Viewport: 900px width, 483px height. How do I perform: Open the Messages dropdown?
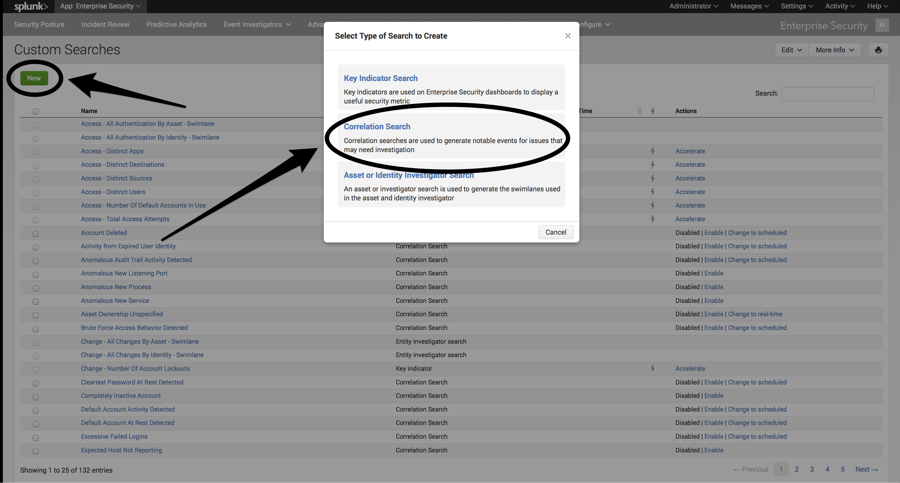pos(749,6)
